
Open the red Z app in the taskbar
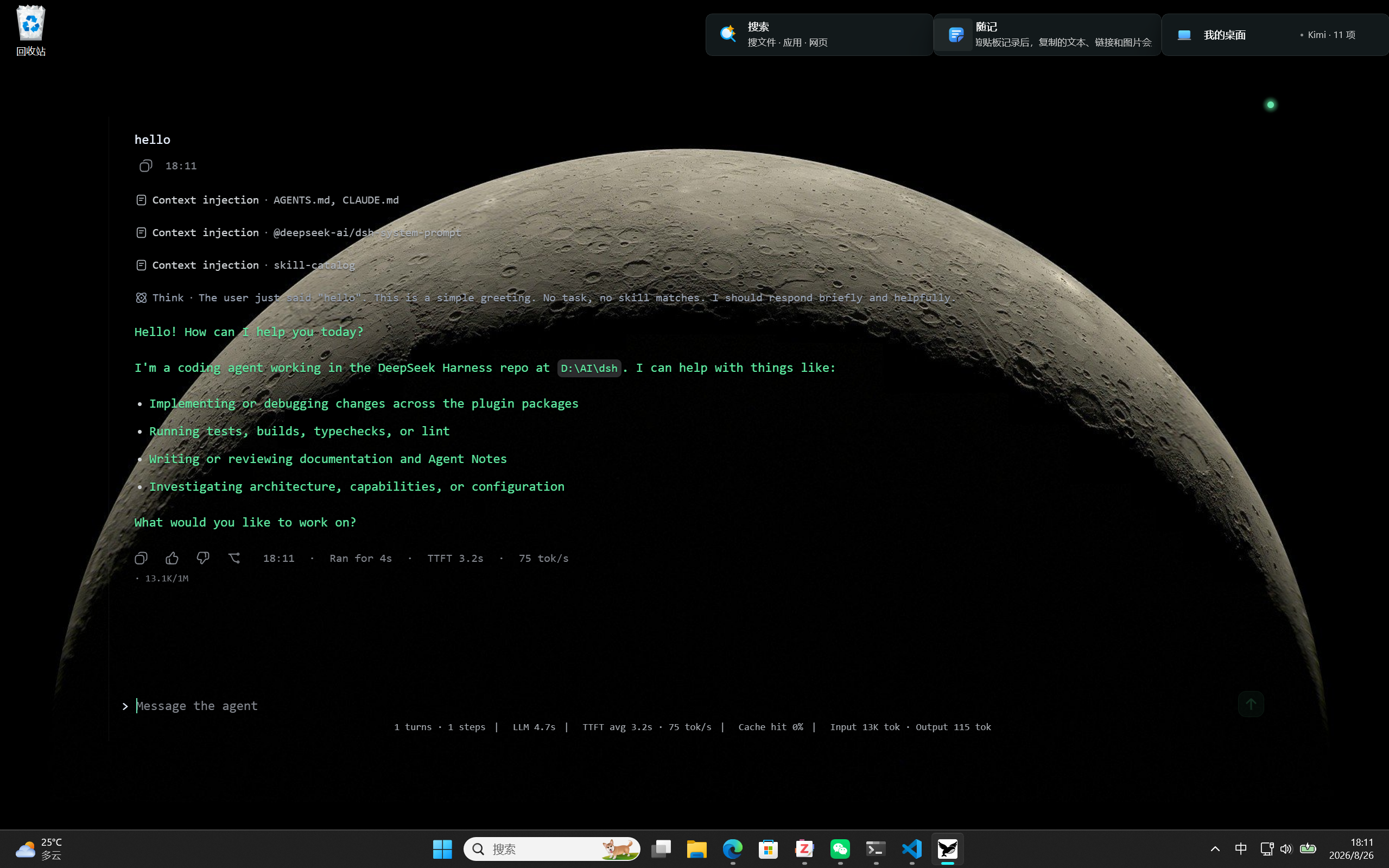click(x=804, y=848)
